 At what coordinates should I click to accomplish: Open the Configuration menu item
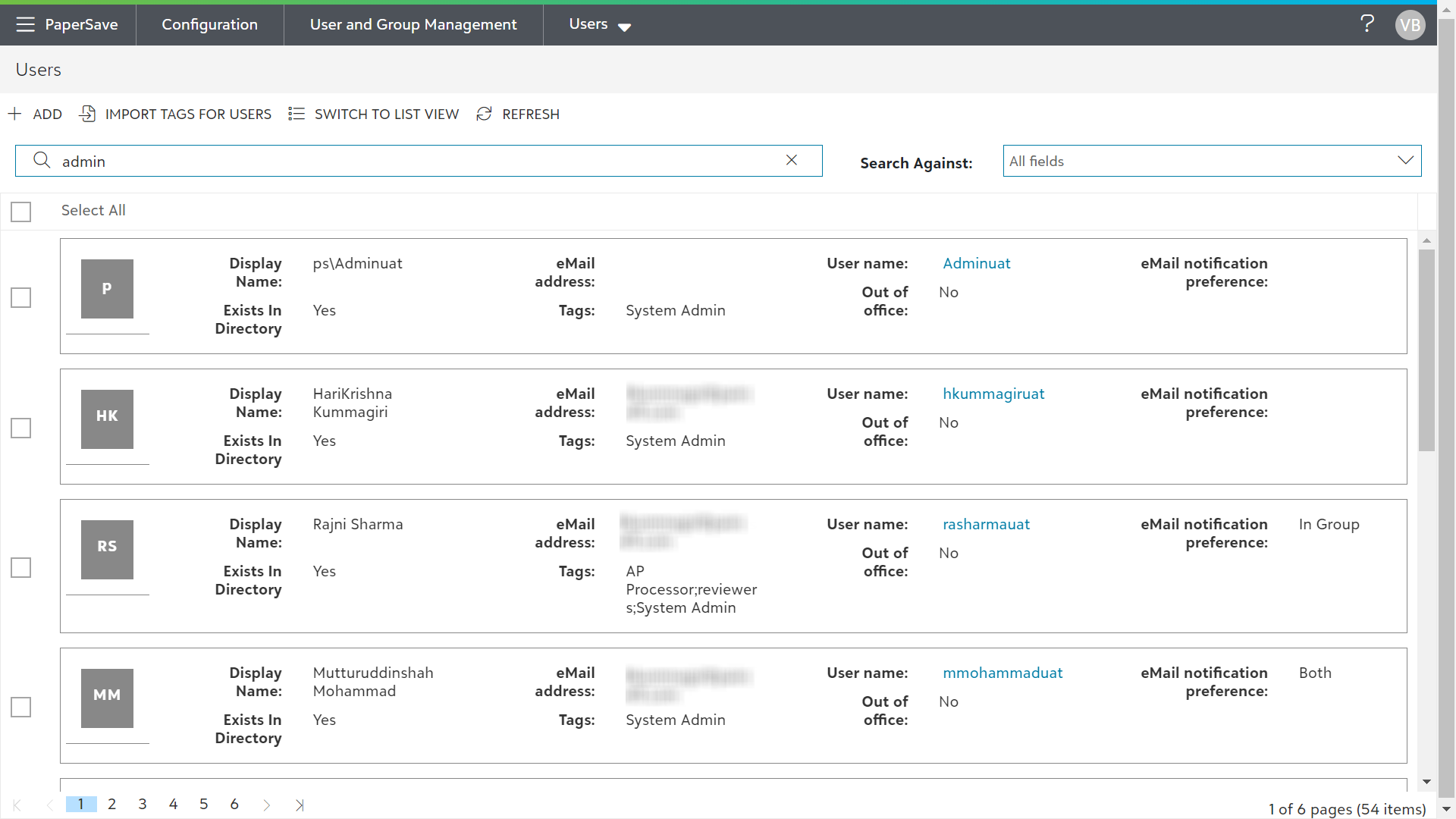coord(209,24)
